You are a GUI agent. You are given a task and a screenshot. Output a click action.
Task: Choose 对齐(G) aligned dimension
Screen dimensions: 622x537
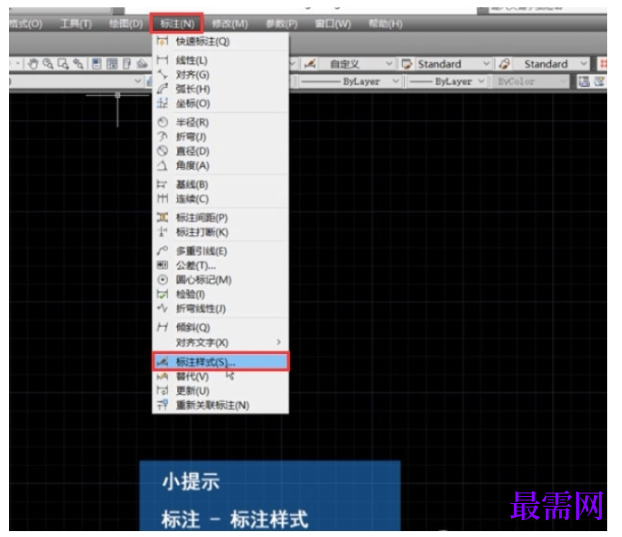pyautogui.click(x=221, y=75)
